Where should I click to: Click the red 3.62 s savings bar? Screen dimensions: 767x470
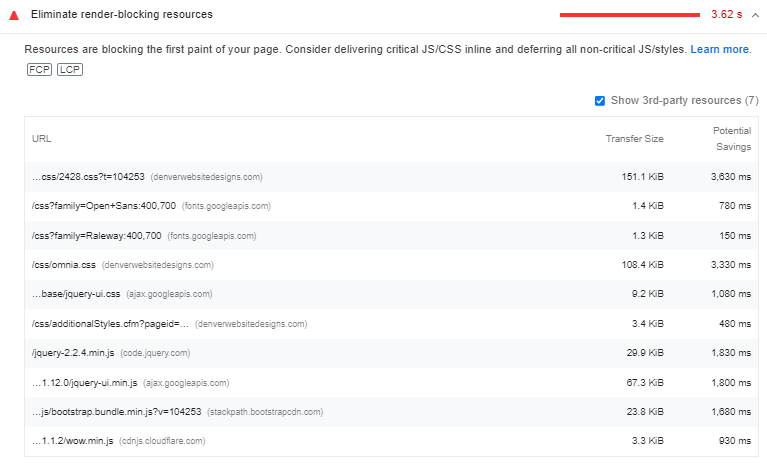[x=630, y=15]
